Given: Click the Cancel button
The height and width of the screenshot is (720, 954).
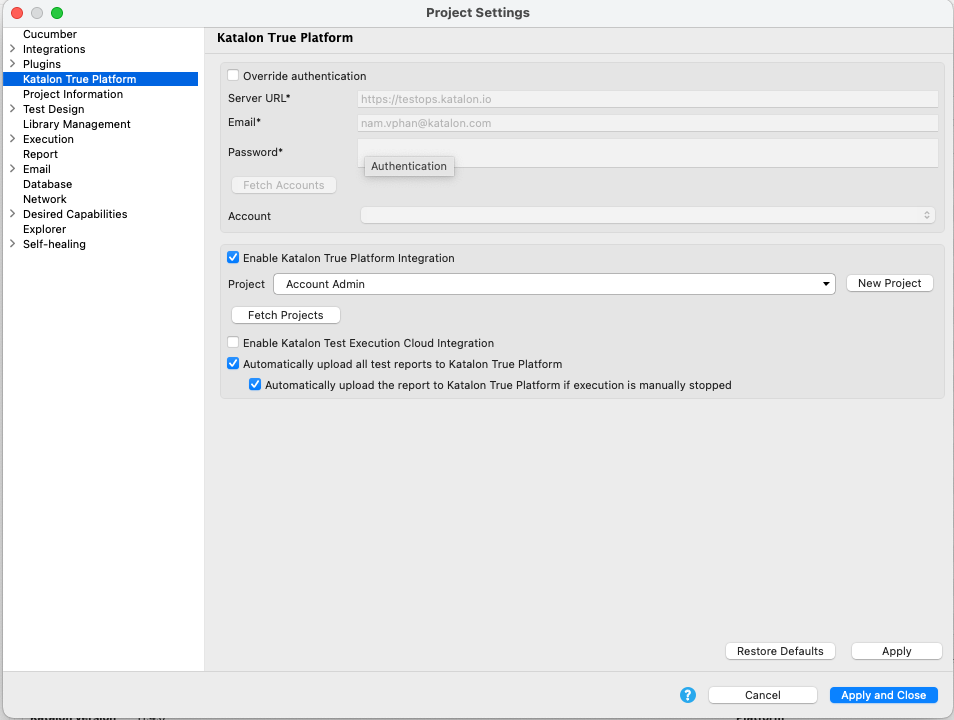Looking at the screenshot, I should (762, 695).
